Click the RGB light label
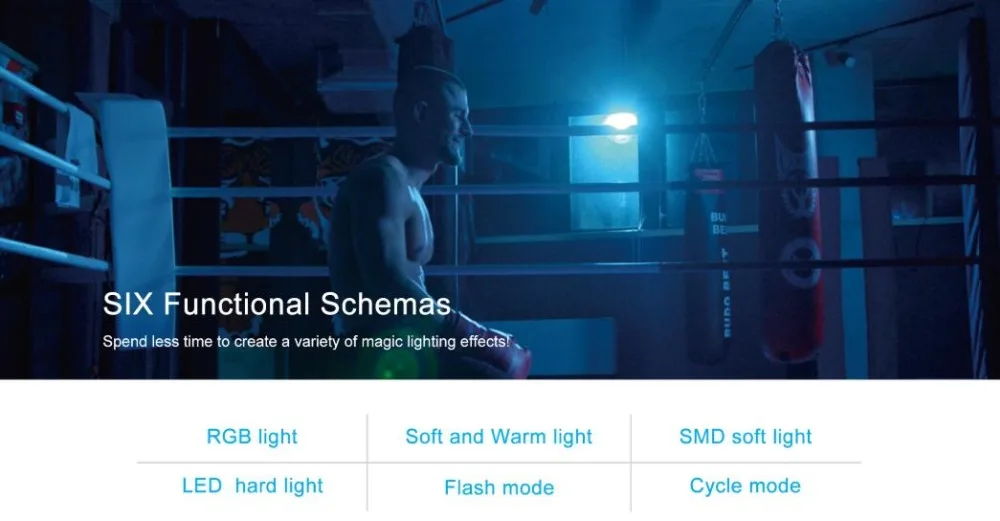This screenshot has height=521, width=1000. (252, 437)
